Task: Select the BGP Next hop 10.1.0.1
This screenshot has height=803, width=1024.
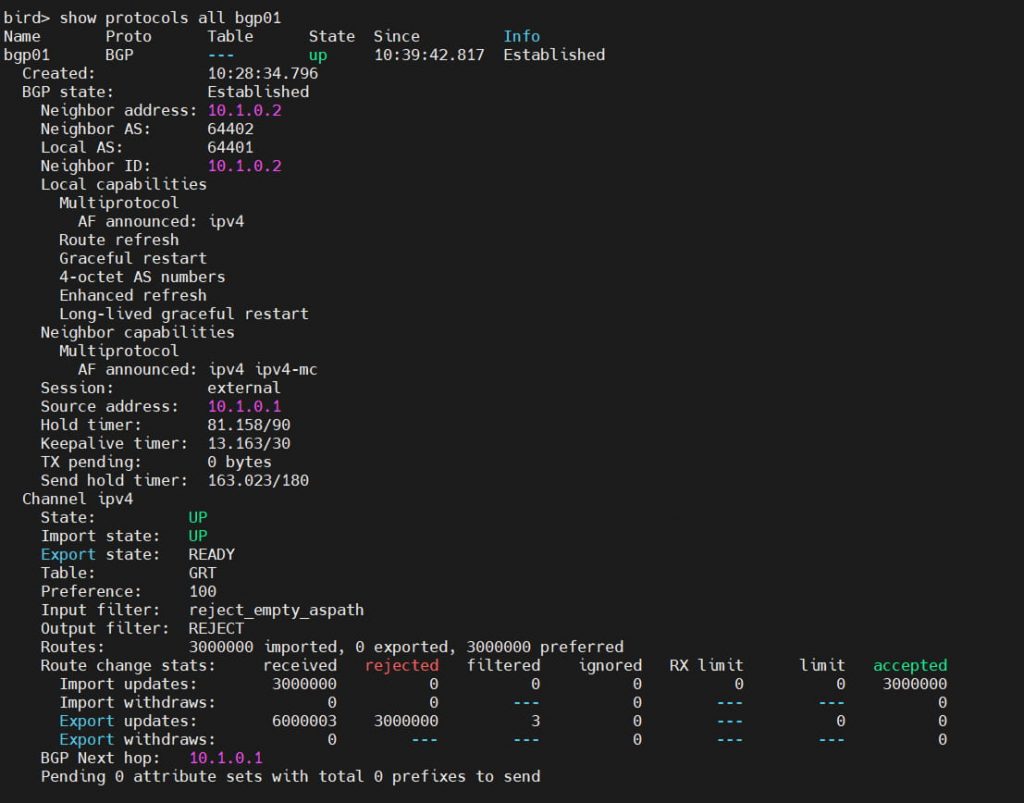Action: tap(225, 758)
